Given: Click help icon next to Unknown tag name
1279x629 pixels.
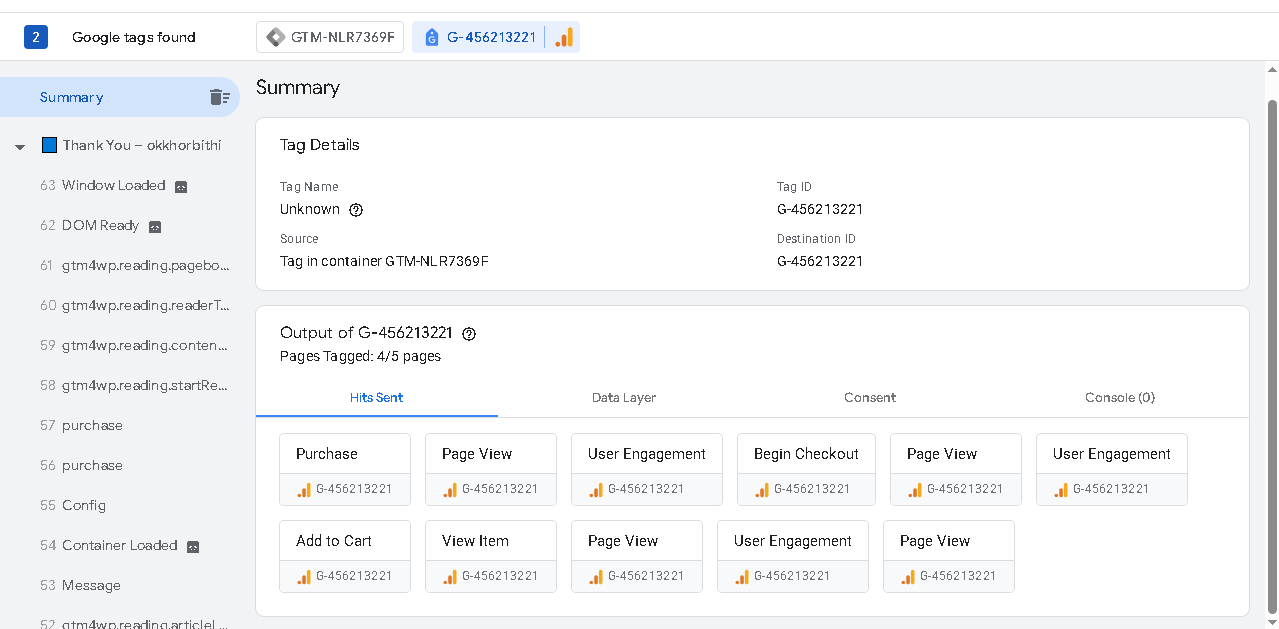Looking at the screenshot, I should click(x=356, y=210).
